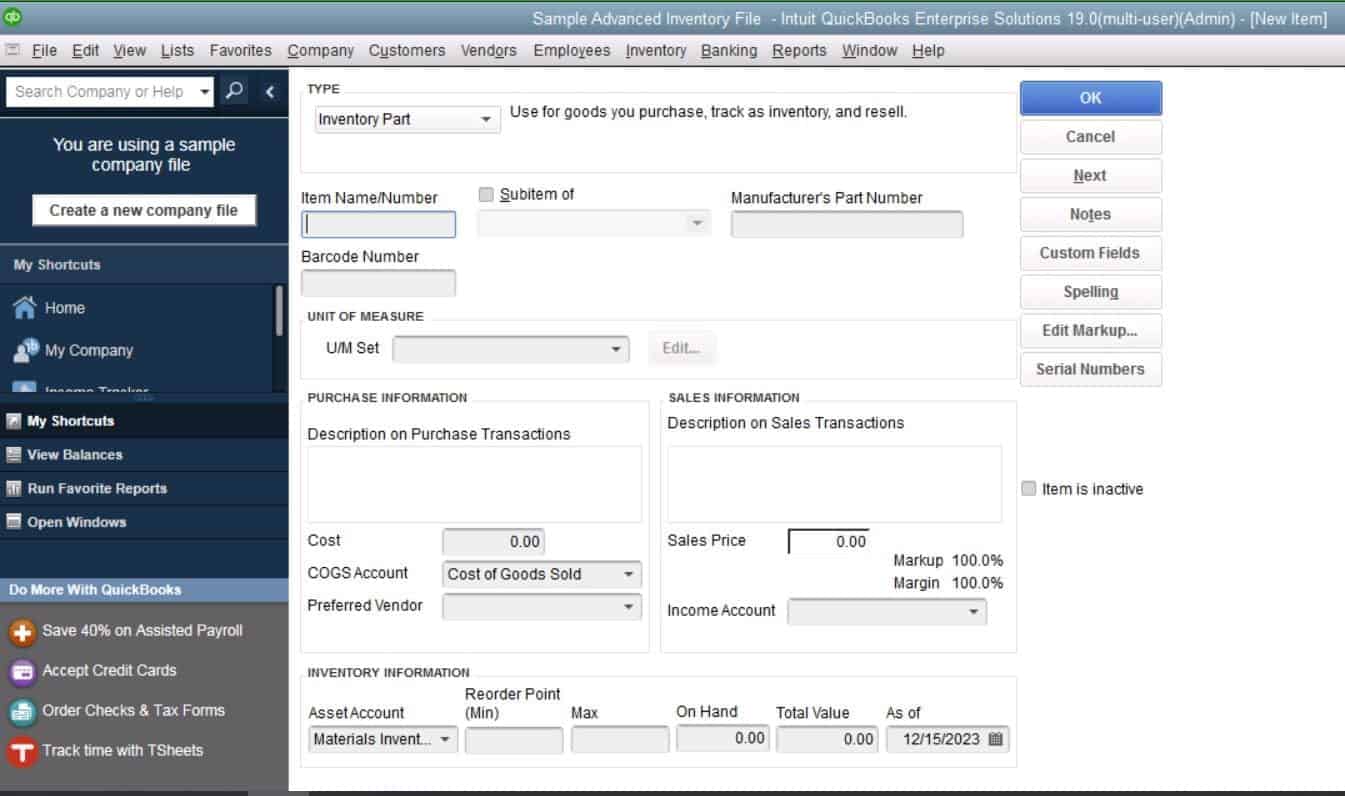Open the Customers menu

pyautogui.click(x=407, y=50)
